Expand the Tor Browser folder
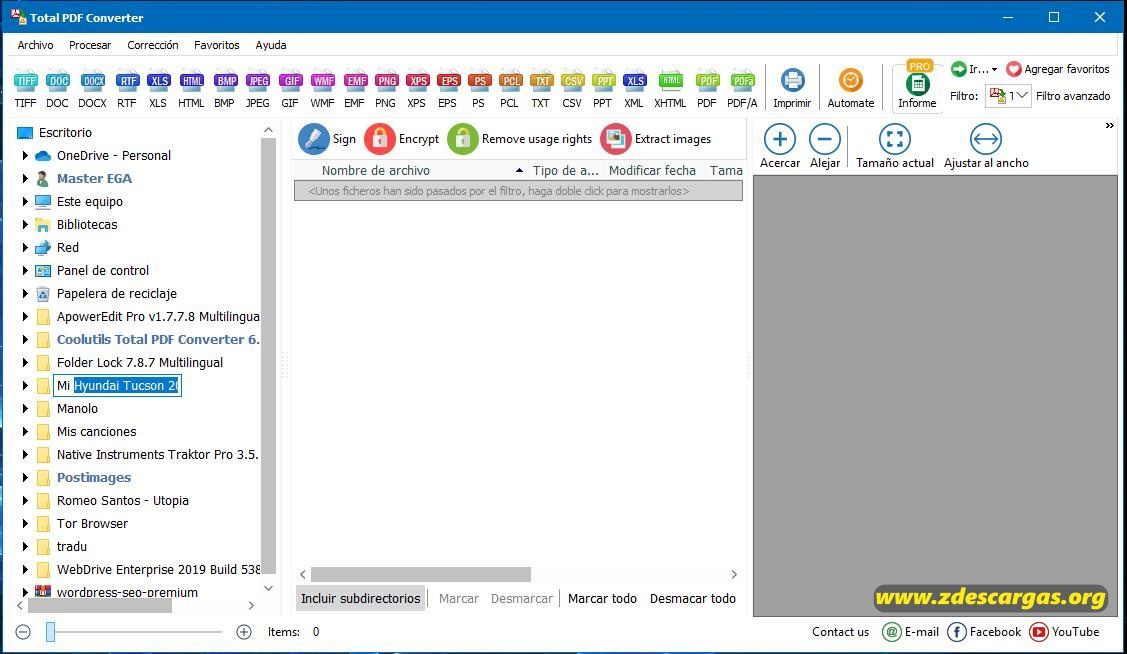This screenshot has height=654, width=1127. pyautogui.click(x=25, y=523)
